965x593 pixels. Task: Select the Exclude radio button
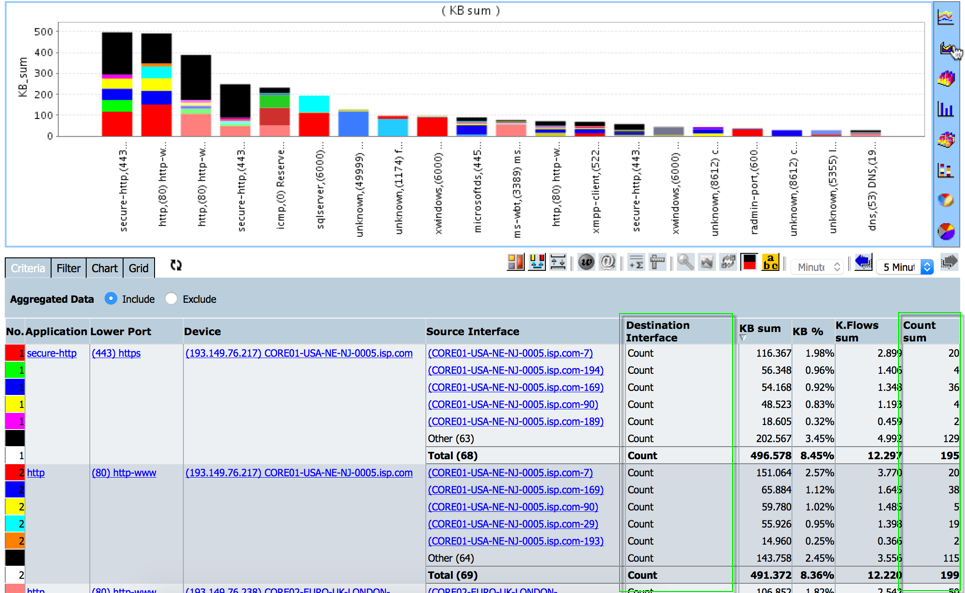point(171,299)
